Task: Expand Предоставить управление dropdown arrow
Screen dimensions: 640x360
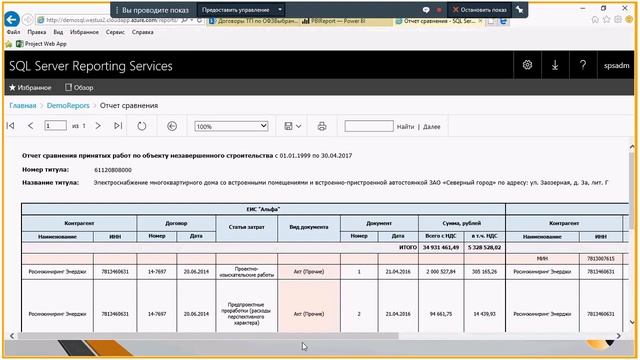Action: [280, 10]
